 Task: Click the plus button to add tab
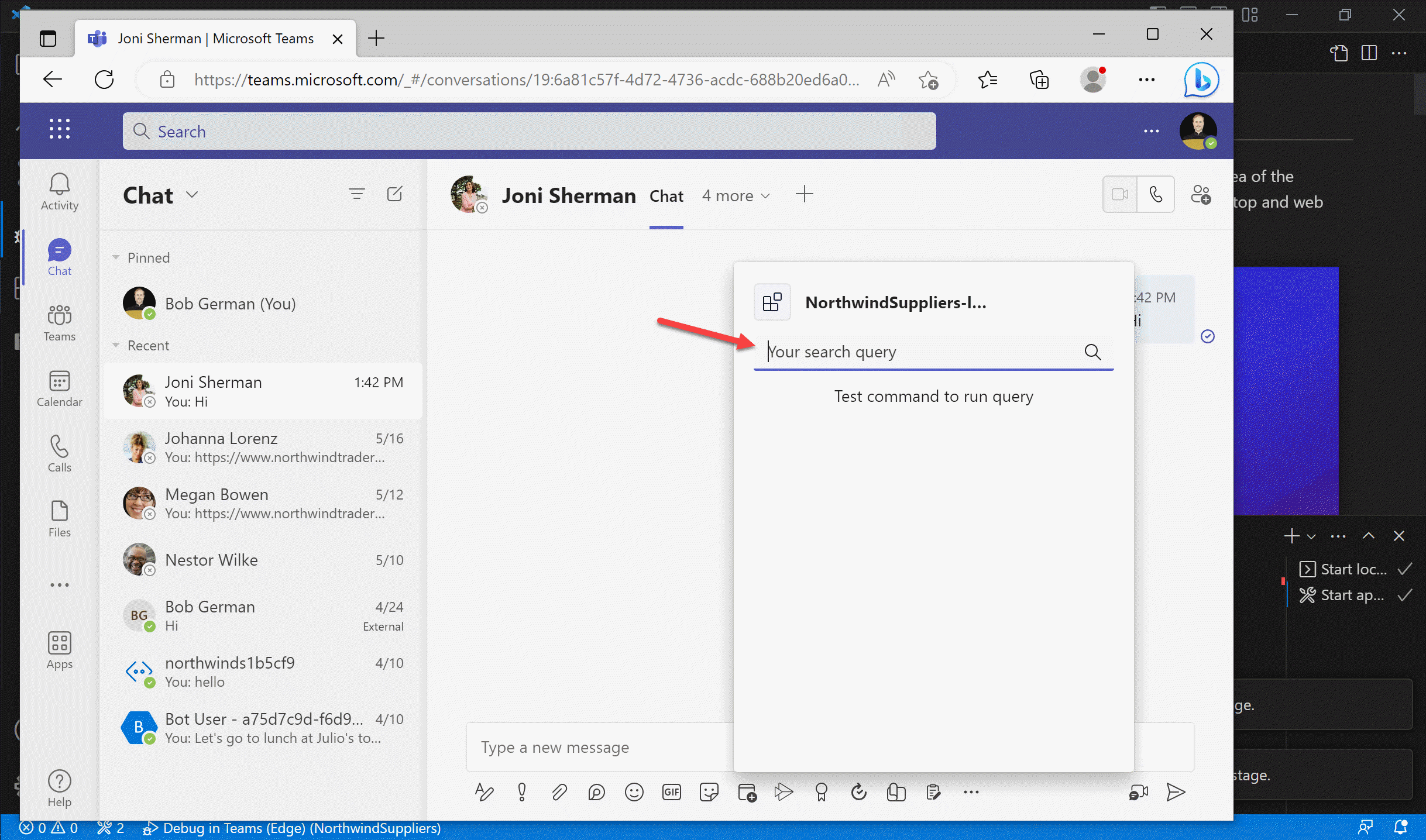click(805, 194)
